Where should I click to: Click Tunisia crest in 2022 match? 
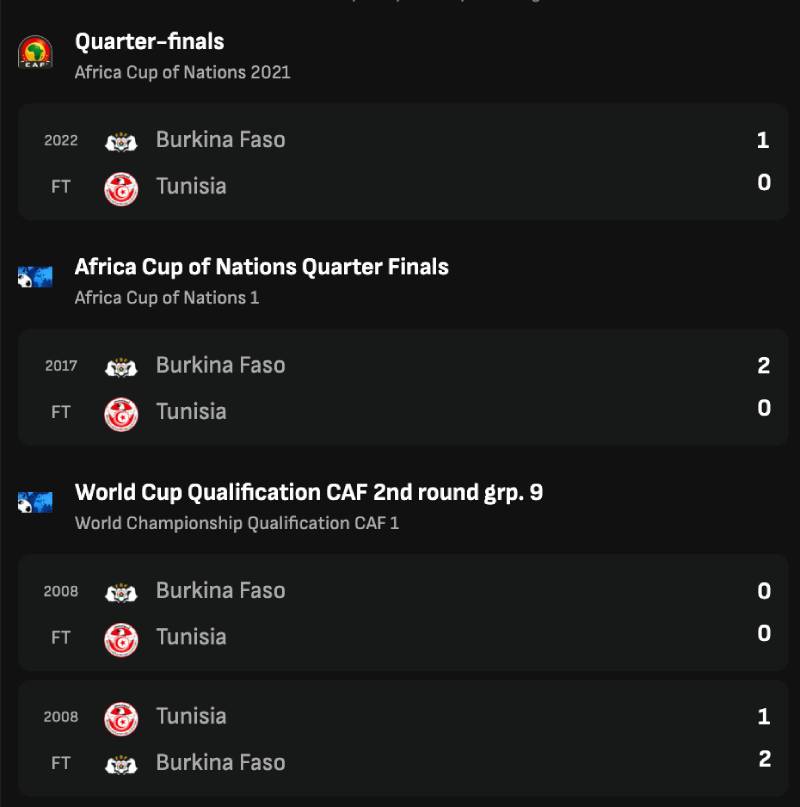[x=121, y=187]
